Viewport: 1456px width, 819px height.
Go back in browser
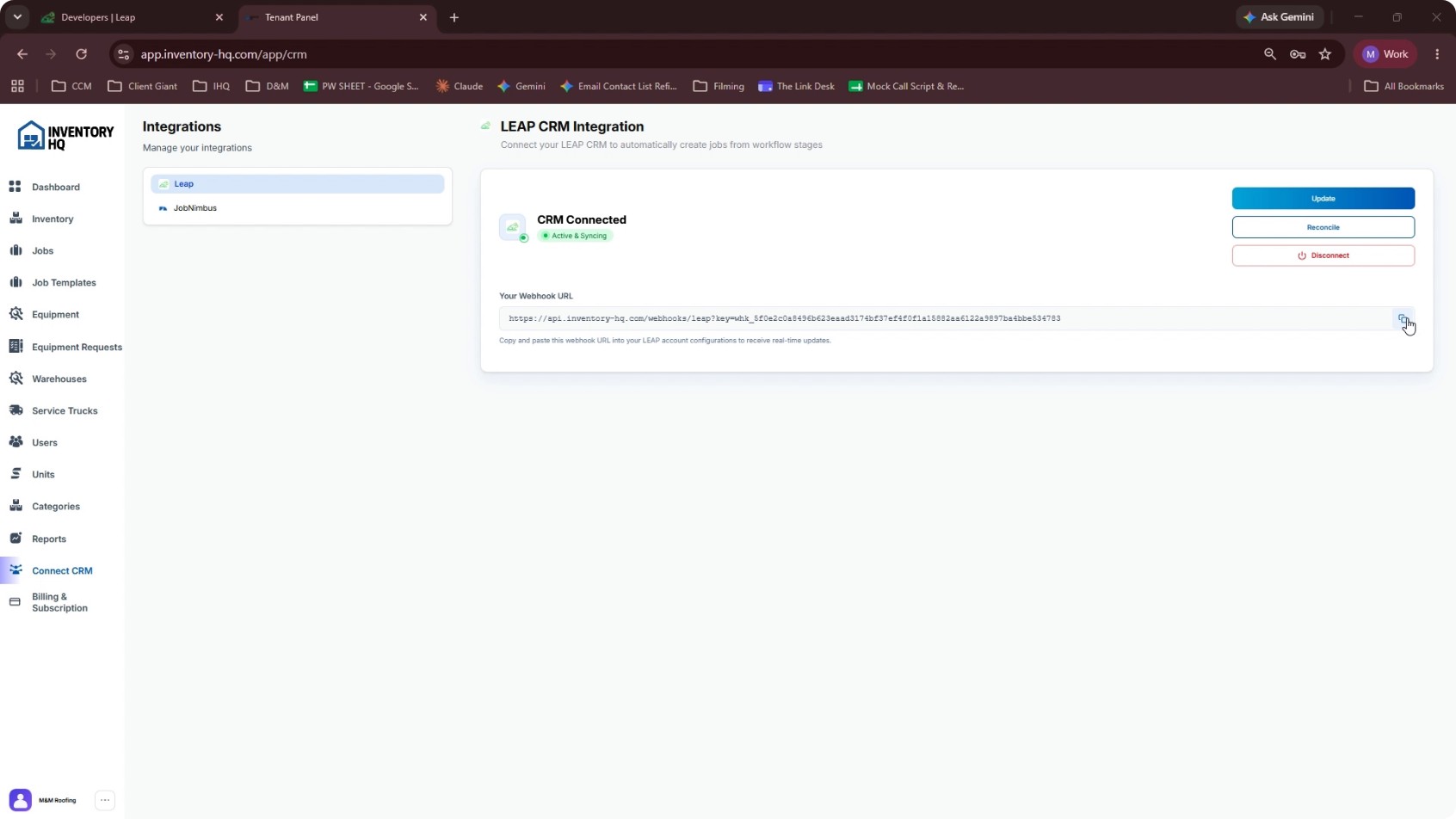[x=22, y=54]
